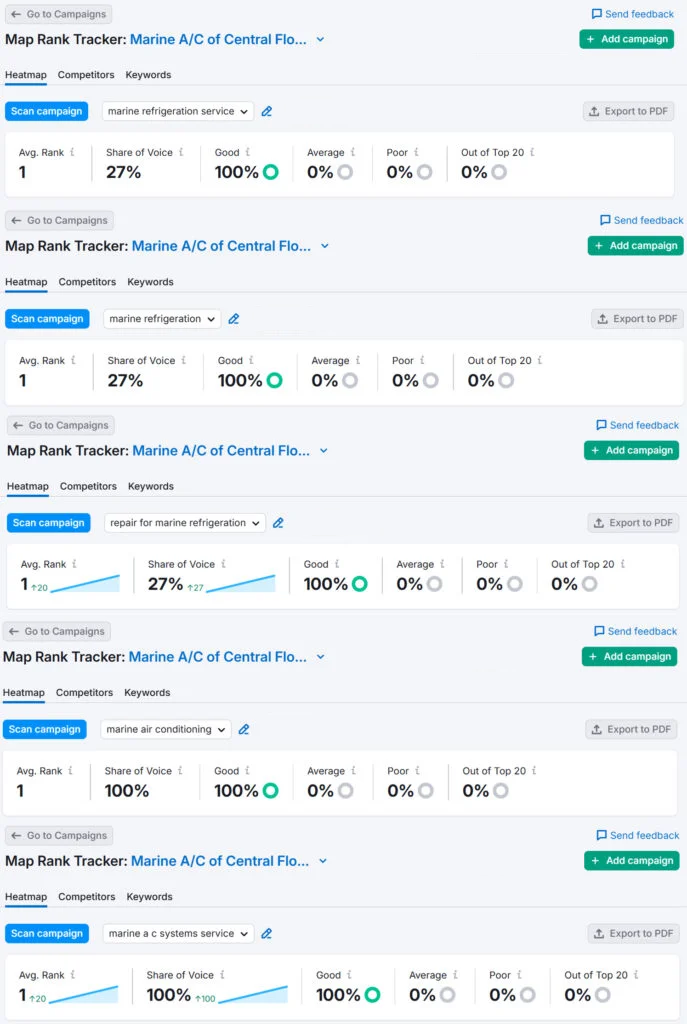Click speech bubble icon on topmost Send feedback
Screen dimensions: 687x1024
click(597, 15)
